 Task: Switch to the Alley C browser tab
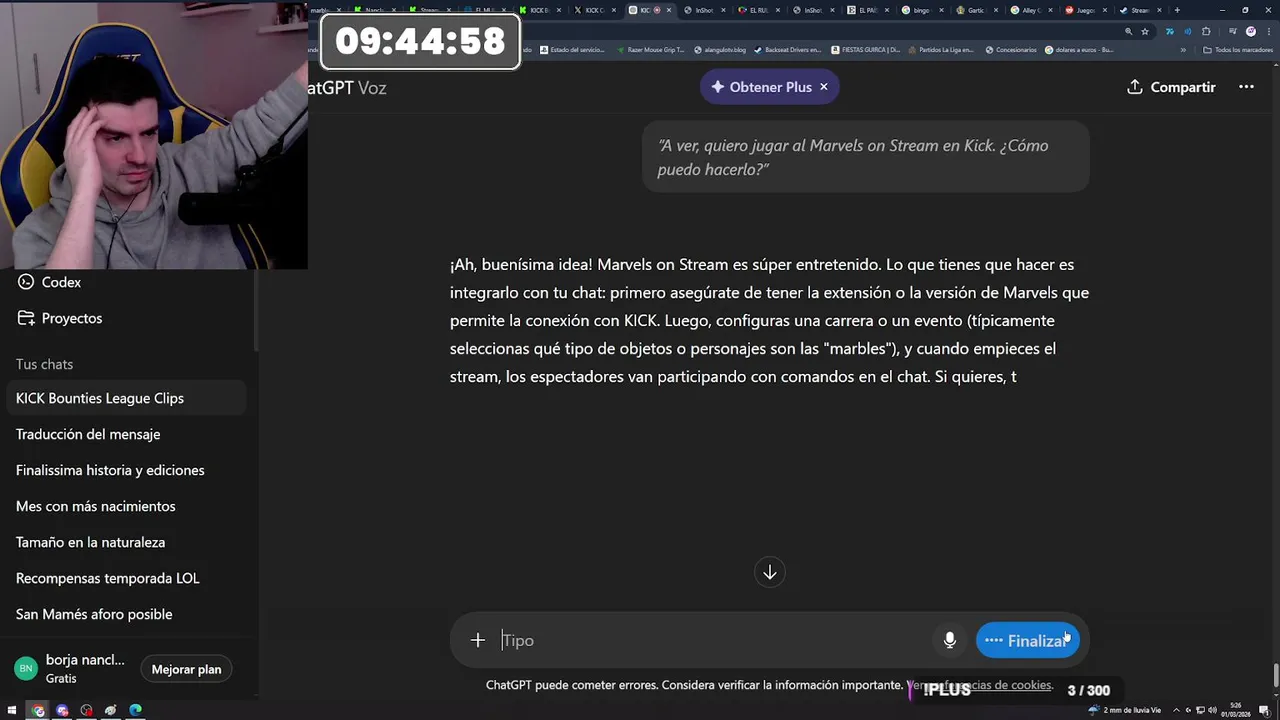[1032, 10]
